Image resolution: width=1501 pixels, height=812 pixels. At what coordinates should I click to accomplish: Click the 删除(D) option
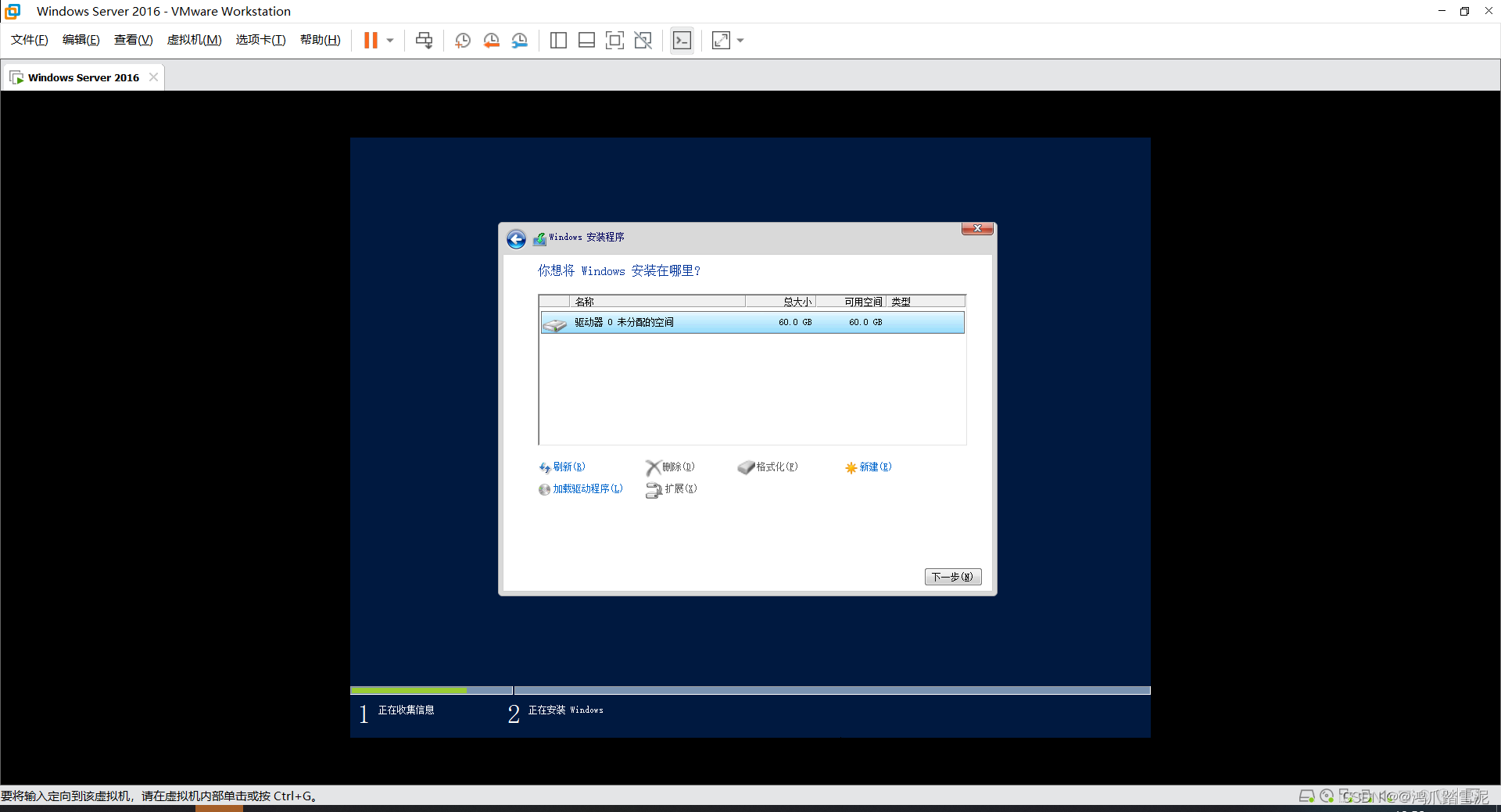(670, 467)
